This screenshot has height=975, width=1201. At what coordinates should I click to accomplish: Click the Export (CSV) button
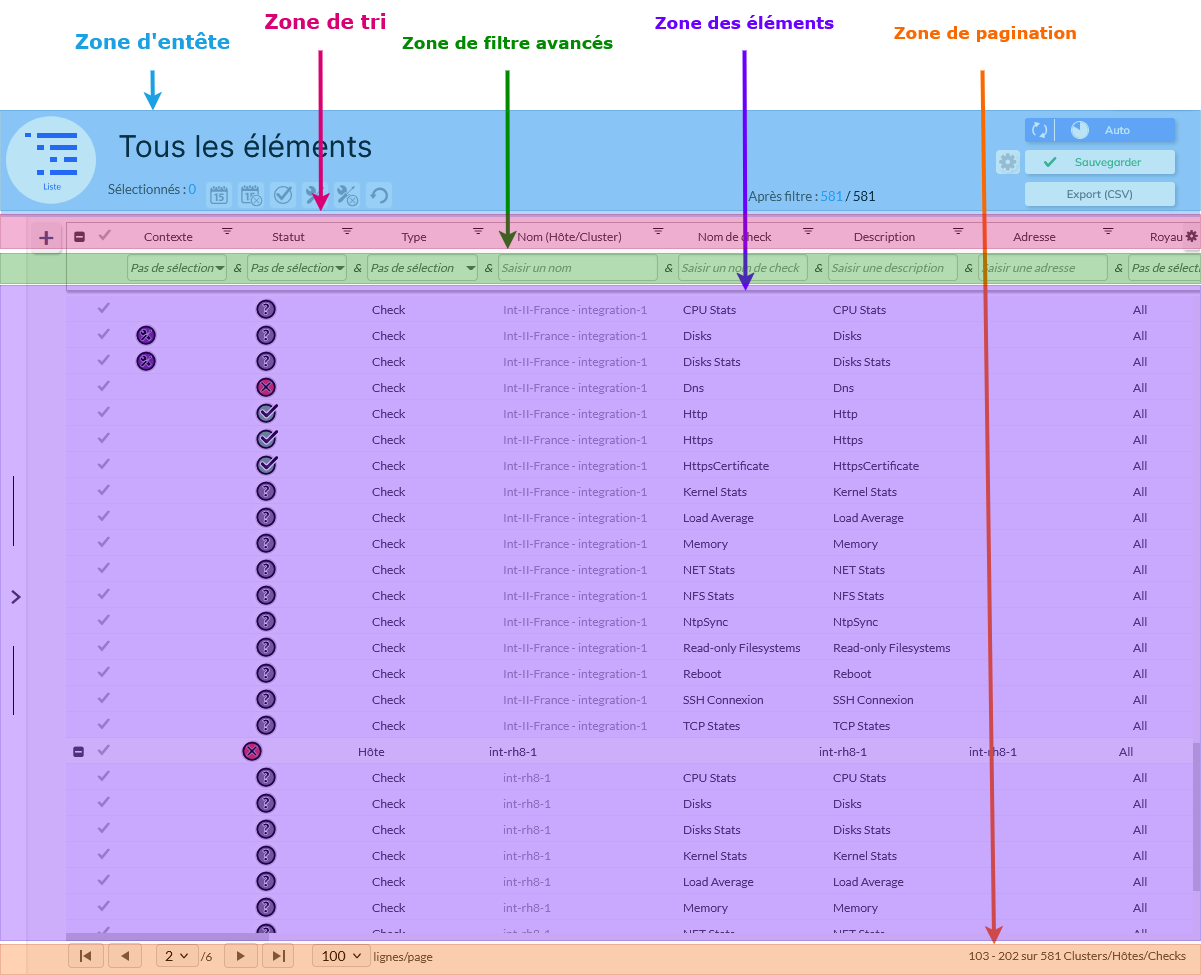click(x=1099, y=194)
